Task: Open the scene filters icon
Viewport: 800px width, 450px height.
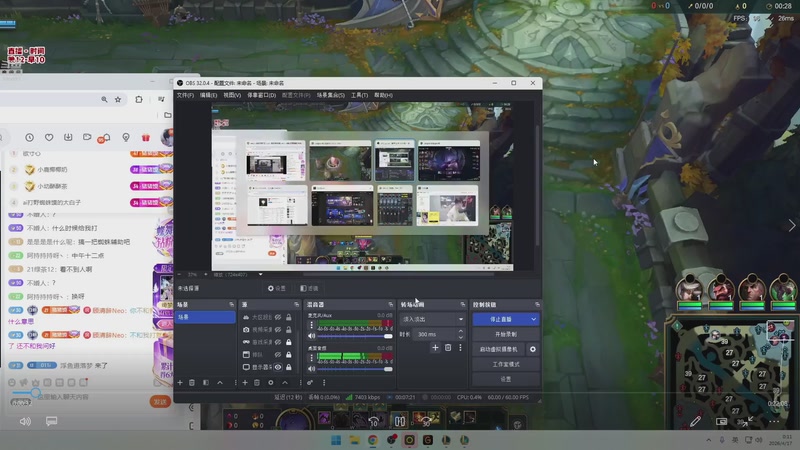Action: [x=206, y=382]
